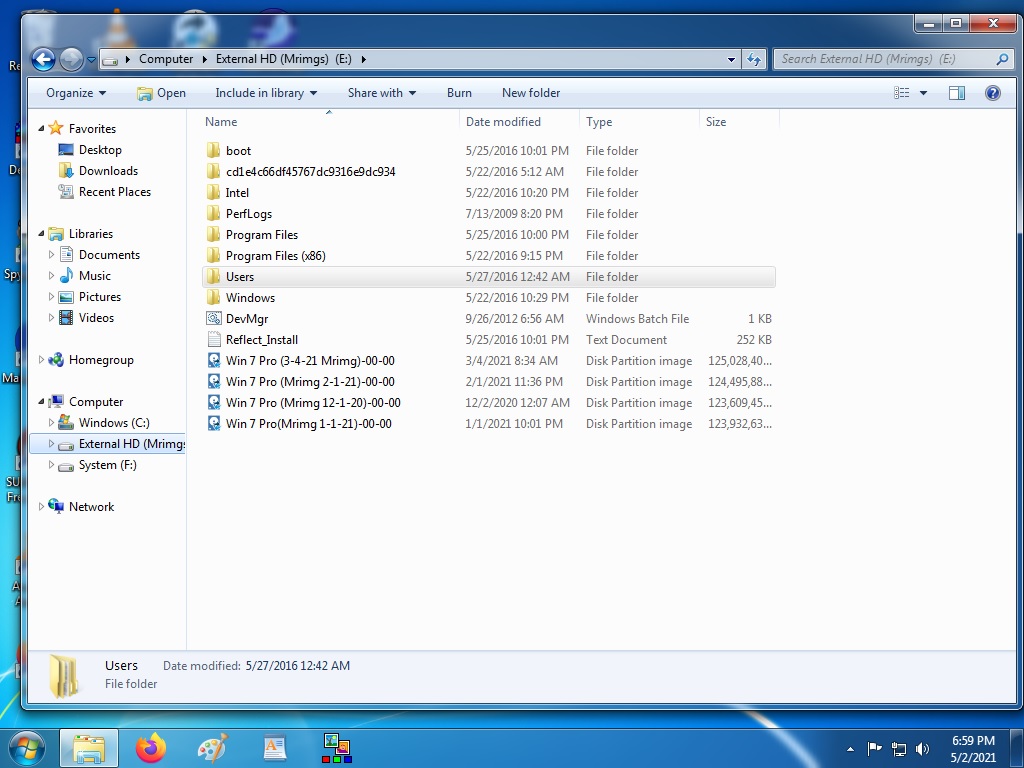Image resolution: width=1024 pixels, height=768 pixels.
Task: Click the search magnifier icon
Action: [x=1002, y=59]
